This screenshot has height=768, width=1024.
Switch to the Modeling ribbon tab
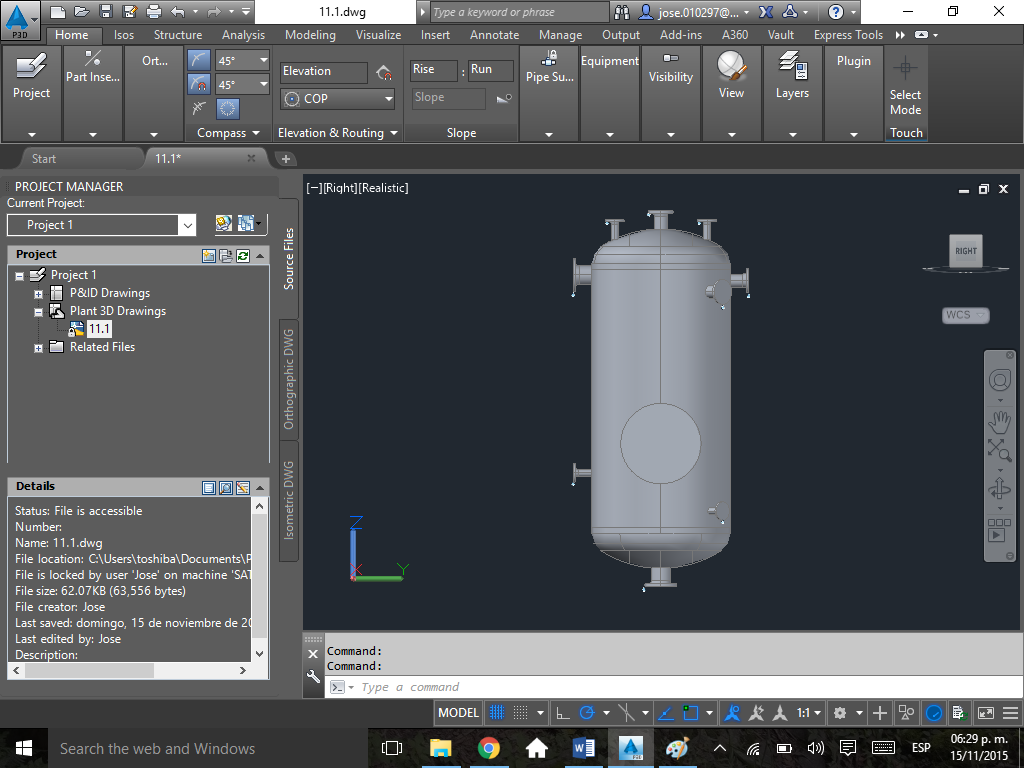click(x=310, y=35)
